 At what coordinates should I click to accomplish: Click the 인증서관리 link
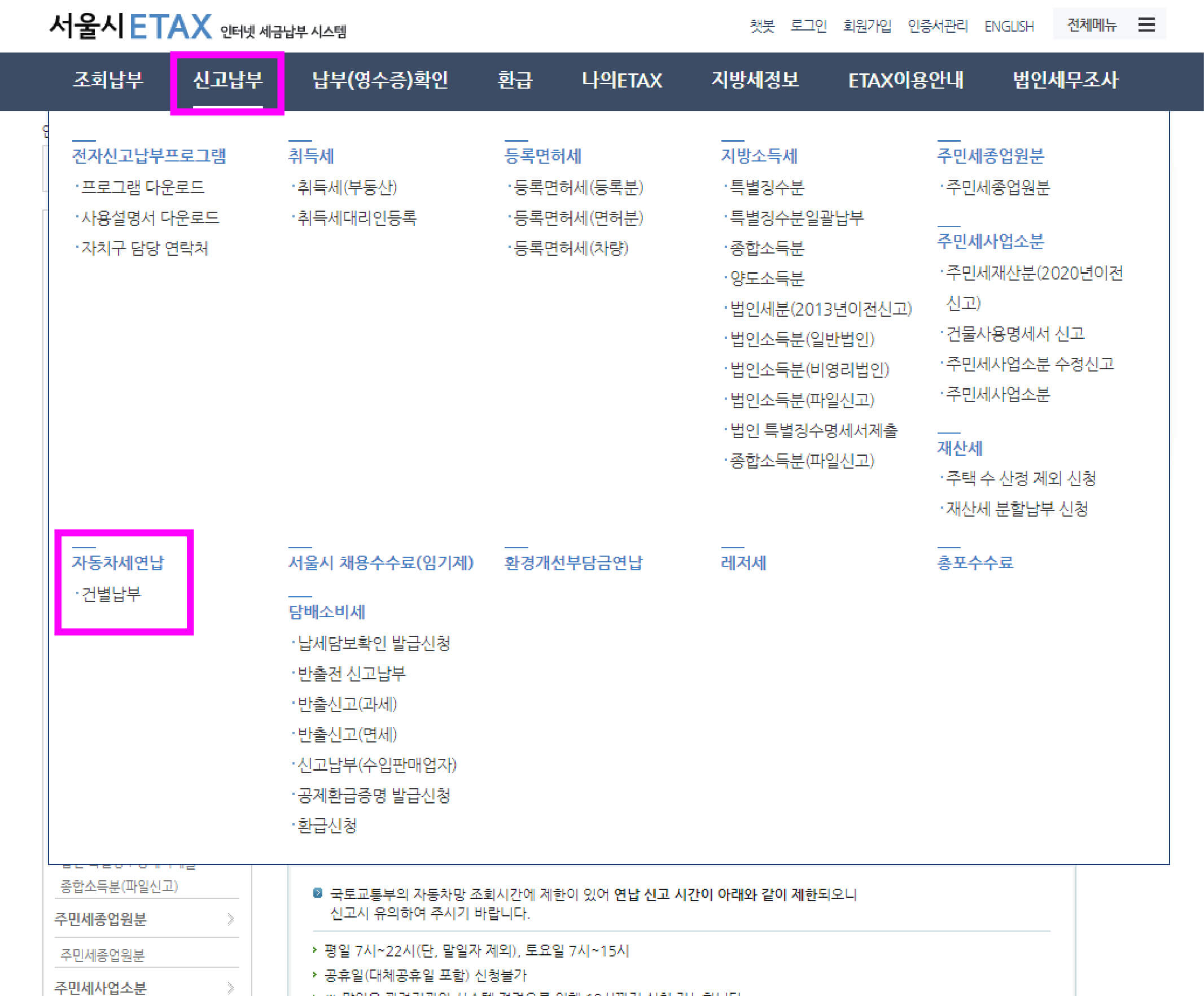(938, 26)
